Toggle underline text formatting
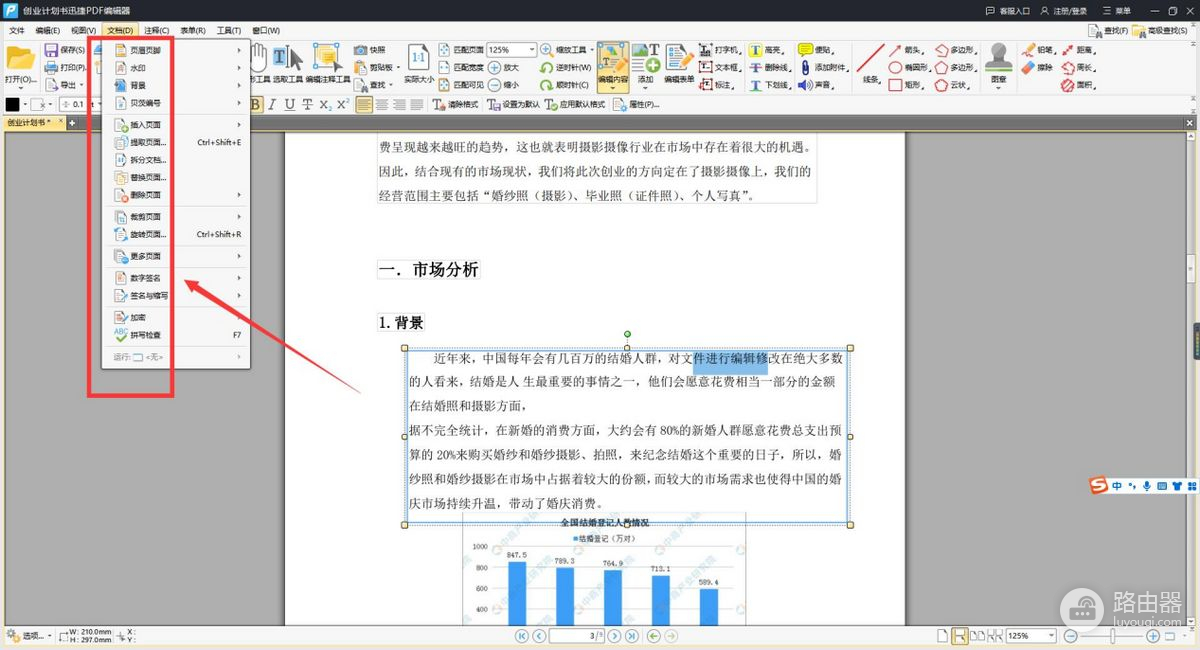 [290, 104]
